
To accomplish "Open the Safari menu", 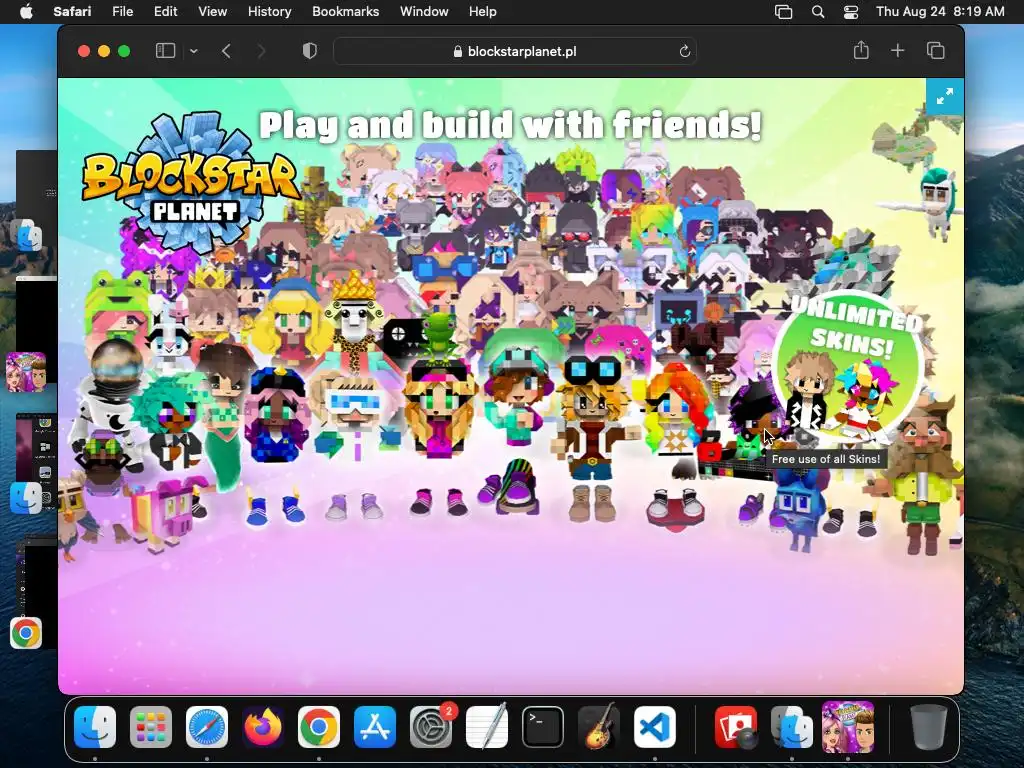I will coord(72,11).
